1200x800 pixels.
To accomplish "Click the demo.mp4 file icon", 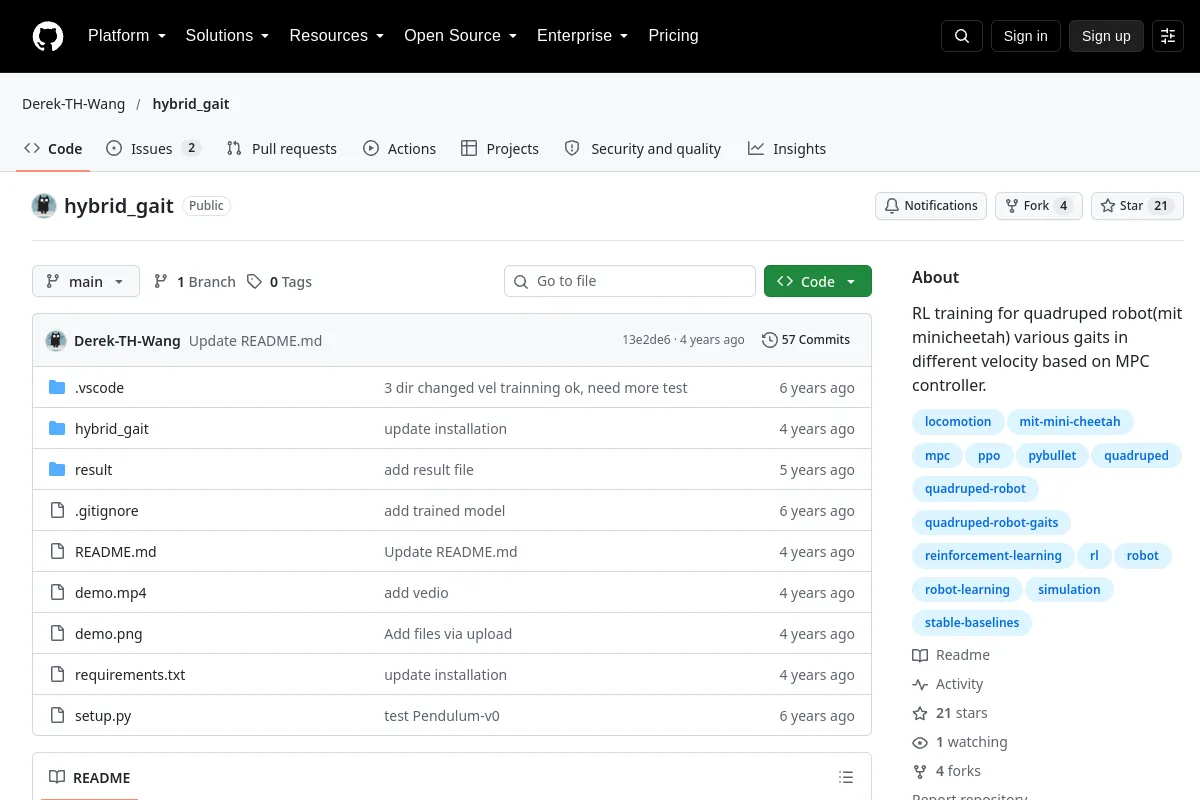I will click(57, 593).
